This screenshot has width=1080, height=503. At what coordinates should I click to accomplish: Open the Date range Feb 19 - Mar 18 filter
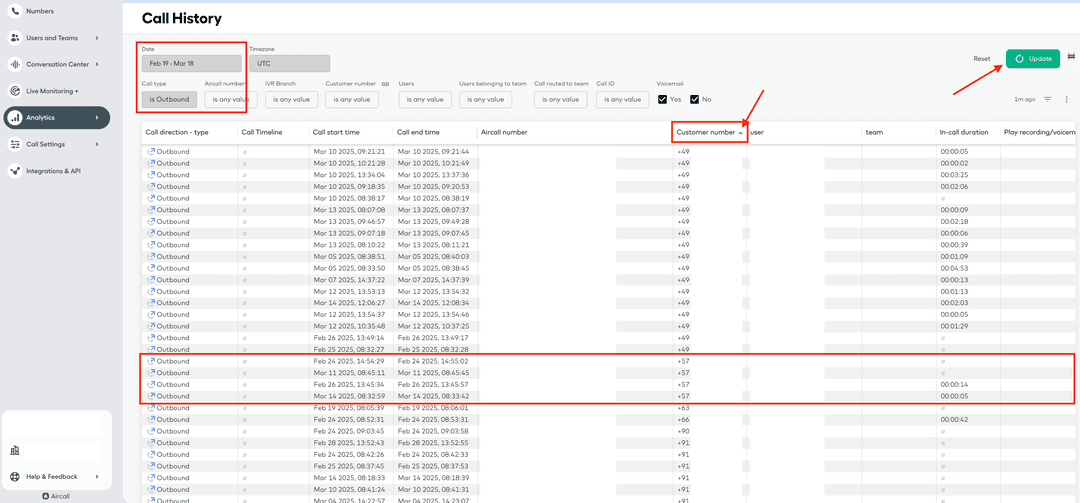191,63
